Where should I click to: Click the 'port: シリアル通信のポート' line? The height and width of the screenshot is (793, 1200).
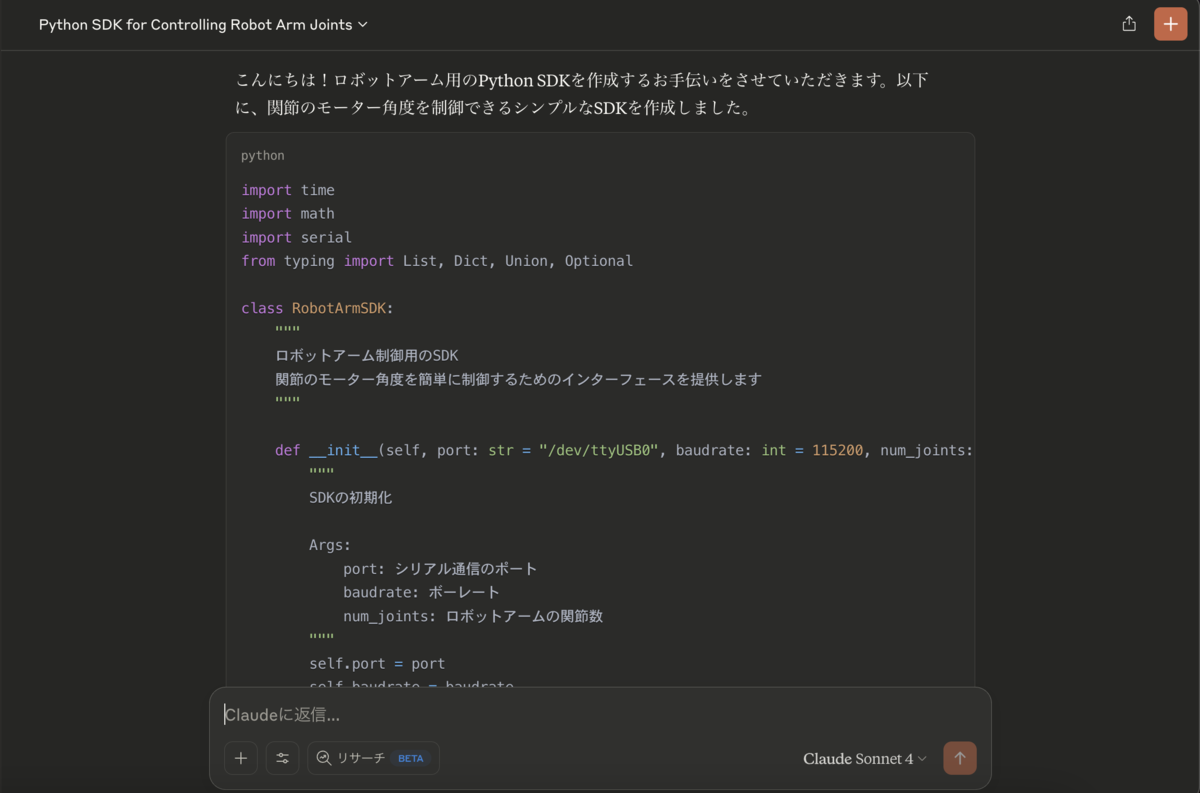[x=440, y=569]
